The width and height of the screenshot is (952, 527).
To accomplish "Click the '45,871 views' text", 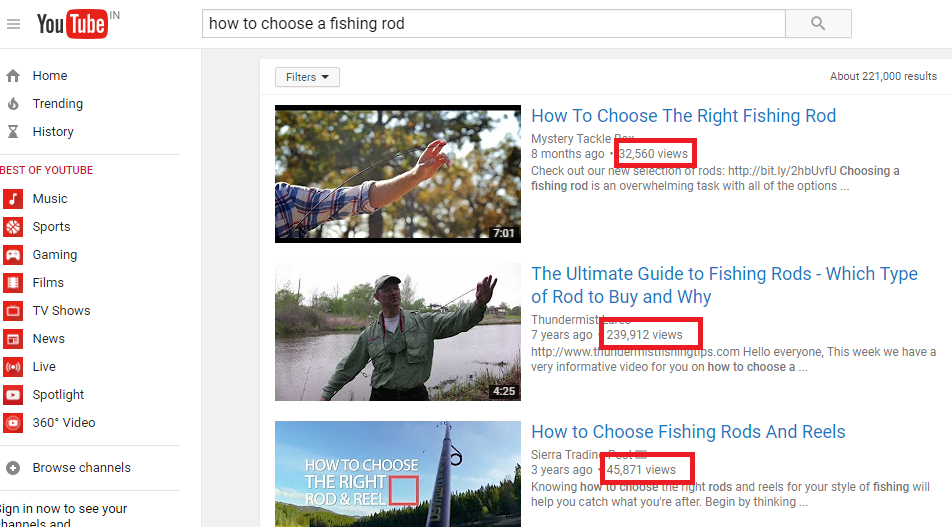I will click(641, 469).
